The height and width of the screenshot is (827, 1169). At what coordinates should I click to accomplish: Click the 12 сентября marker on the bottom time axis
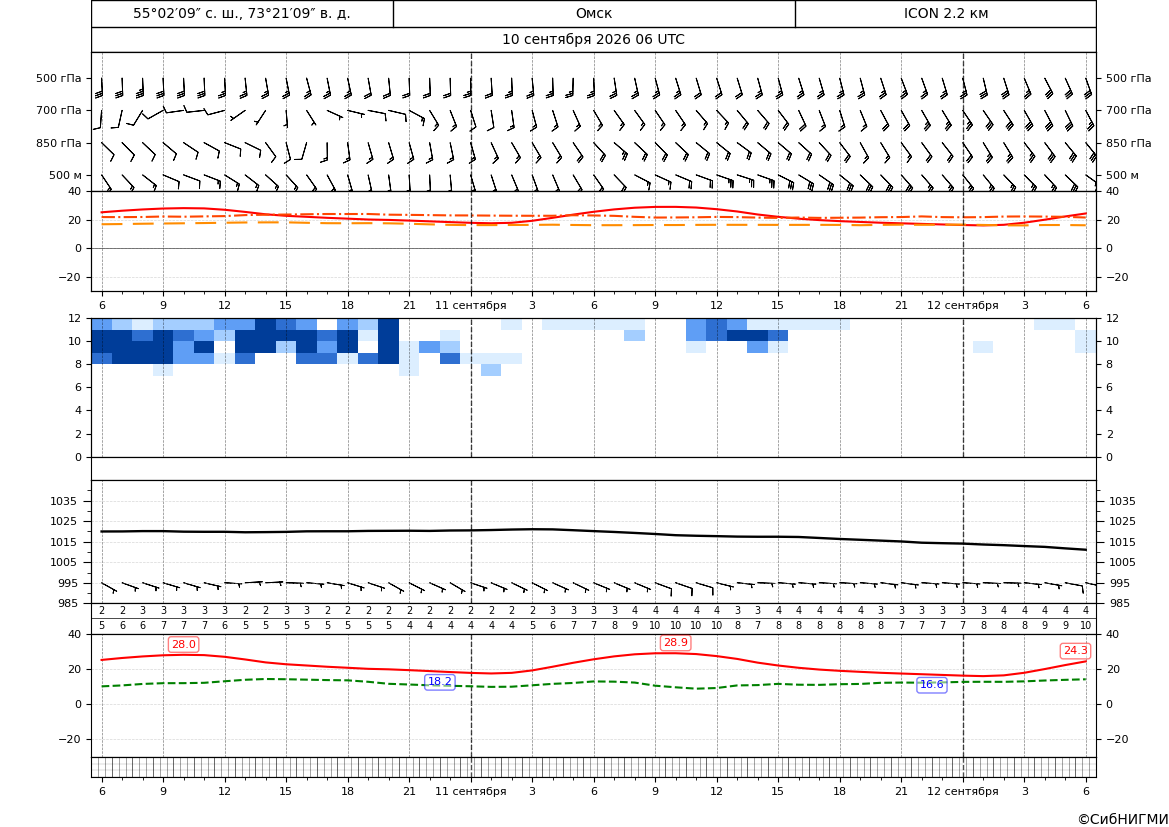coord(962,791)
